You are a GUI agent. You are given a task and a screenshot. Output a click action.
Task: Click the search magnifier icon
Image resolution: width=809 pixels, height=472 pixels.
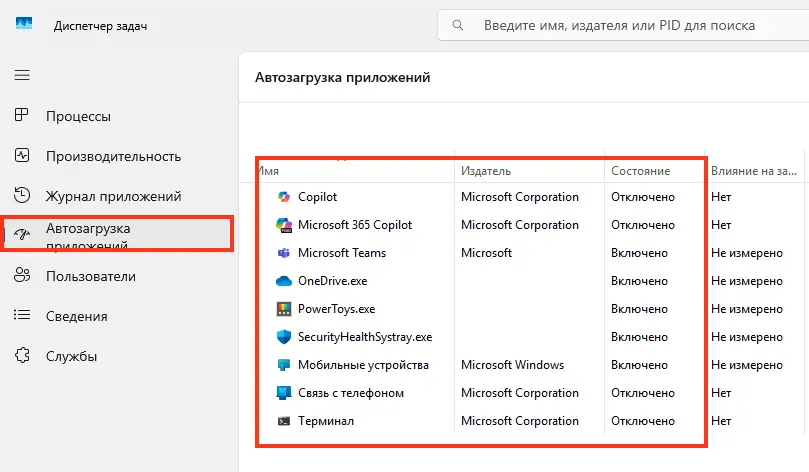(x=458, y=25)
